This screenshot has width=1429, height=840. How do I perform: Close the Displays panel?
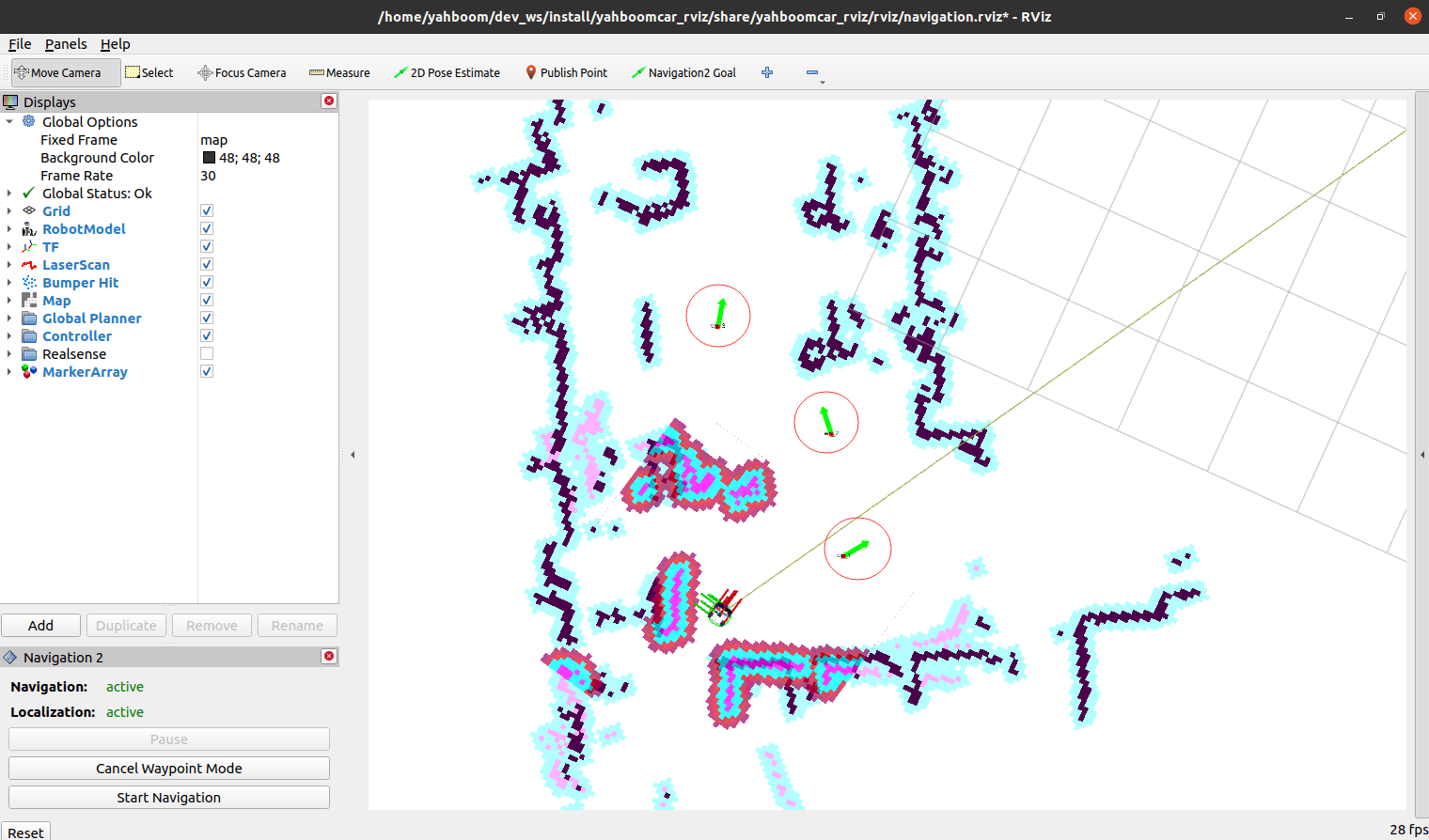(x=329, y=101)
